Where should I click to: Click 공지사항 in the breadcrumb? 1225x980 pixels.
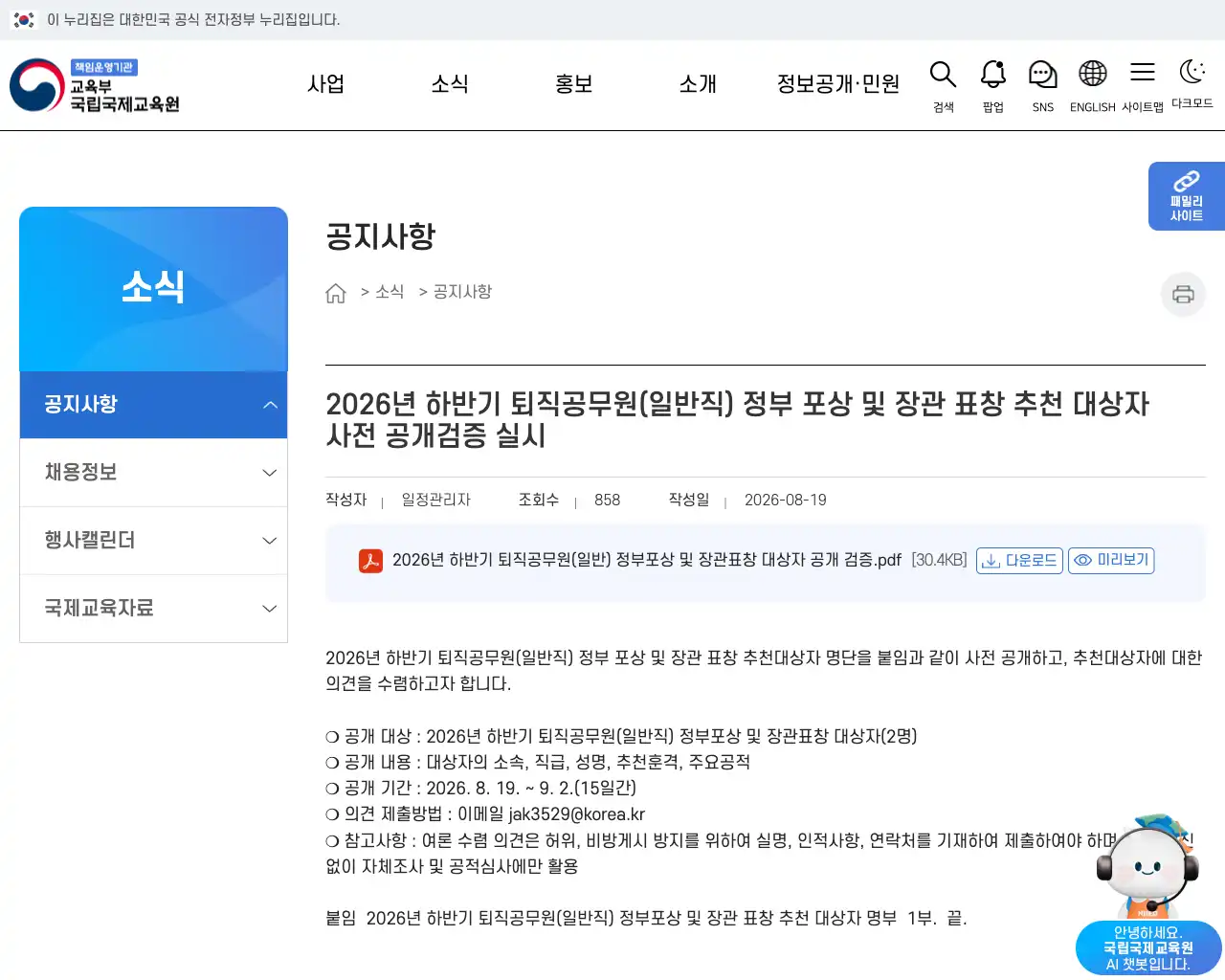pyautogui.click(x=462, y=292)
